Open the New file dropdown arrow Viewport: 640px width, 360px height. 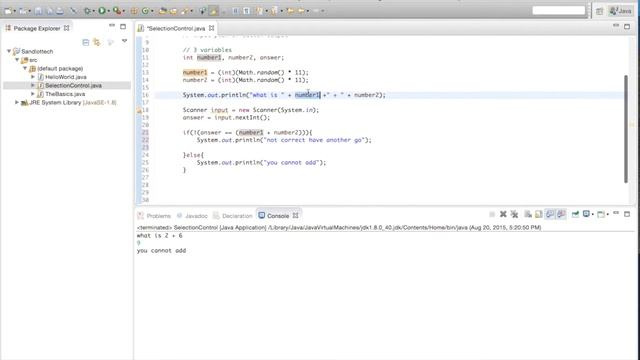coord(15,11)
